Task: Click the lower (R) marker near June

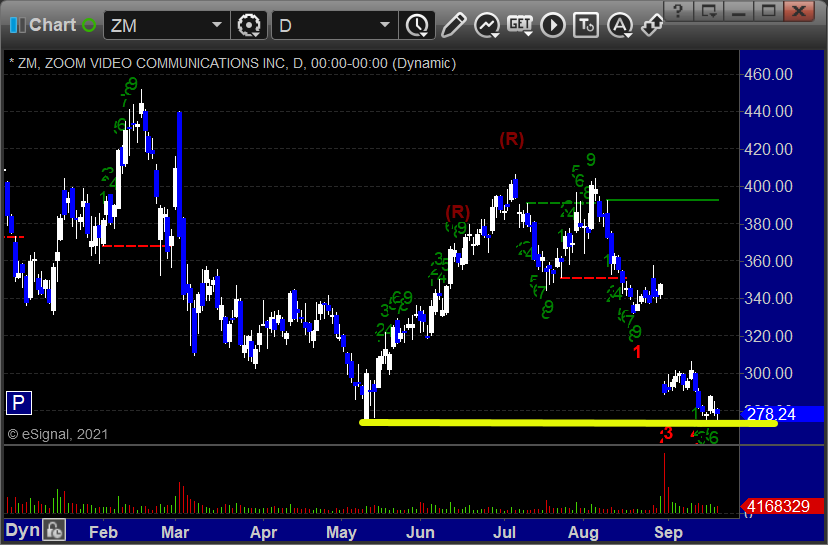Action: (457, 212)
